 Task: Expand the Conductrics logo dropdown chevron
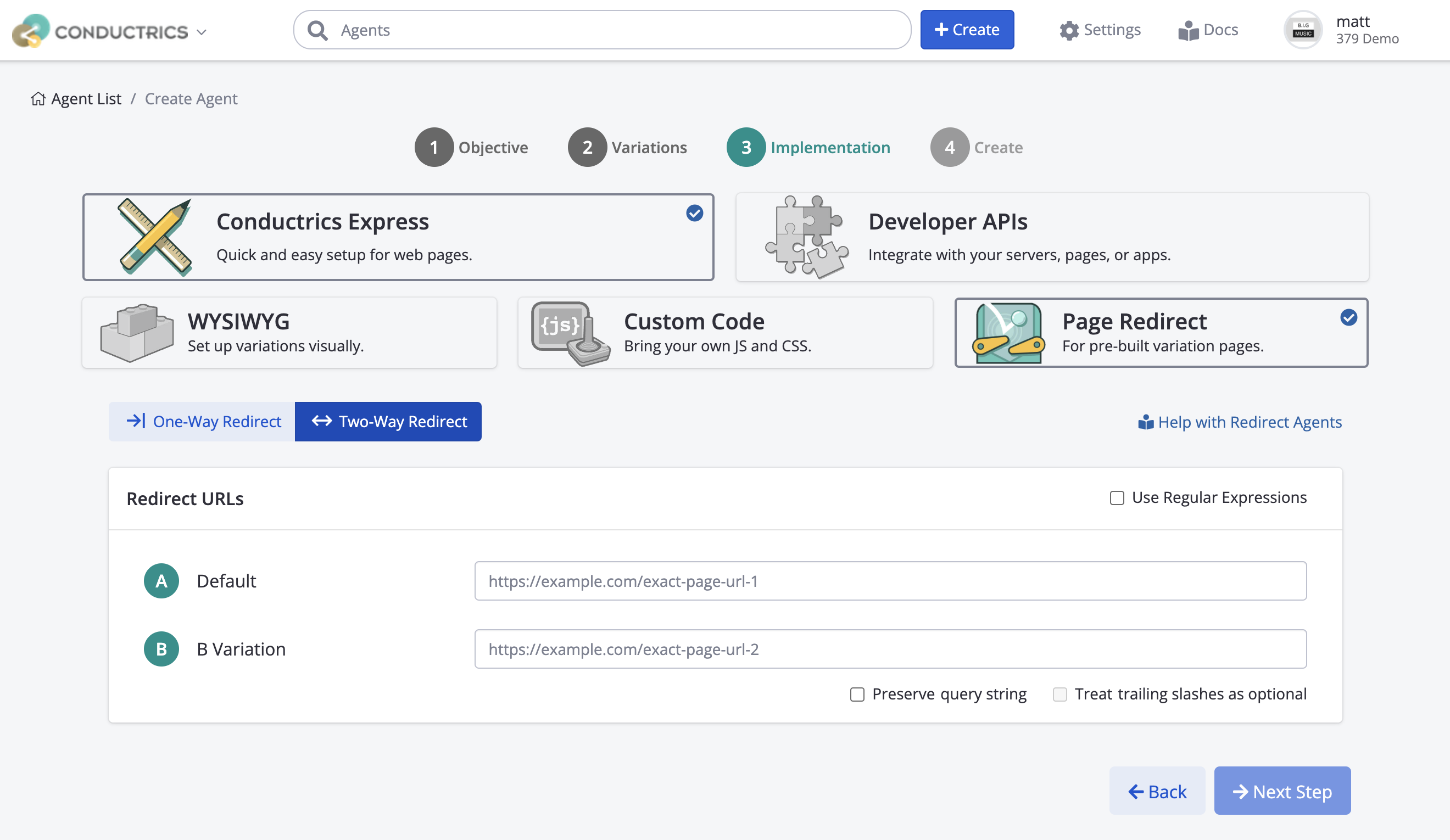pyautogui.click(x=202, y=32)
